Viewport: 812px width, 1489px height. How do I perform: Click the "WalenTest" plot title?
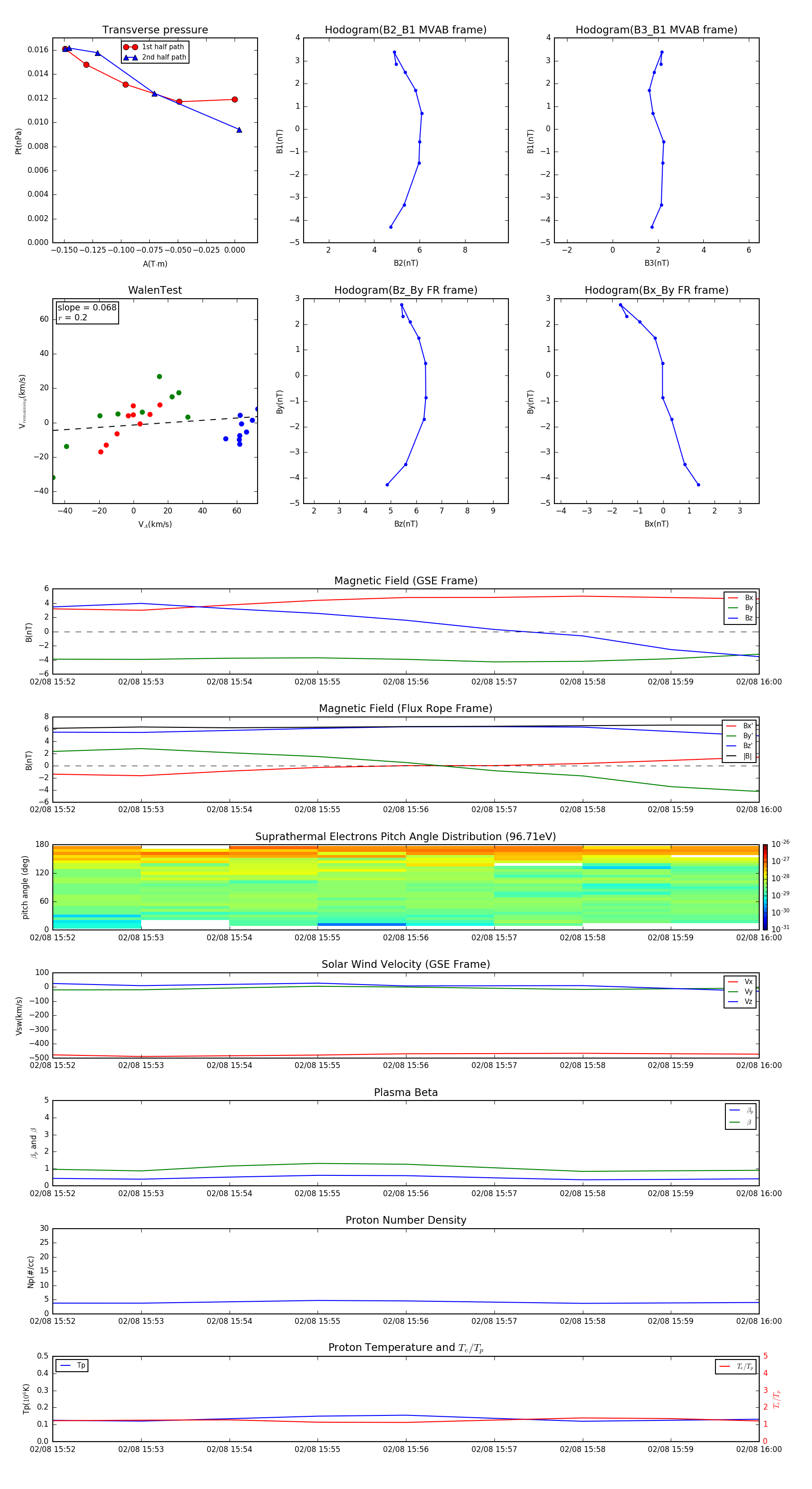coord(155,290)
